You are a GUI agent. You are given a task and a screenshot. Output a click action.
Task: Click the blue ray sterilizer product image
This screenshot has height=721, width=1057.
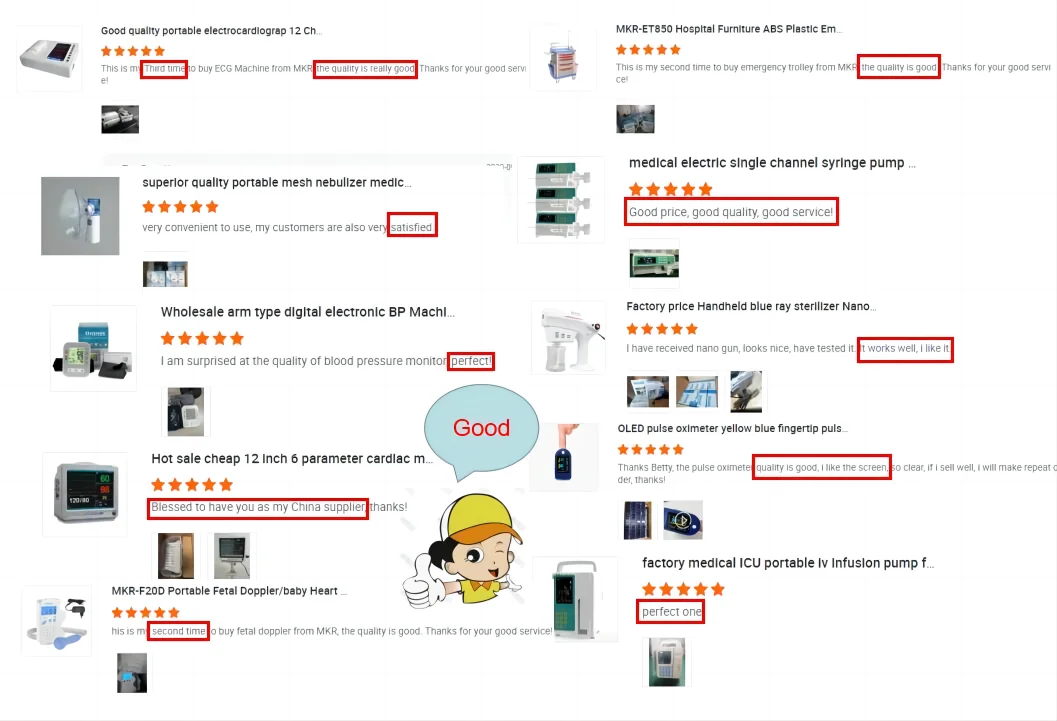point(569,338)
